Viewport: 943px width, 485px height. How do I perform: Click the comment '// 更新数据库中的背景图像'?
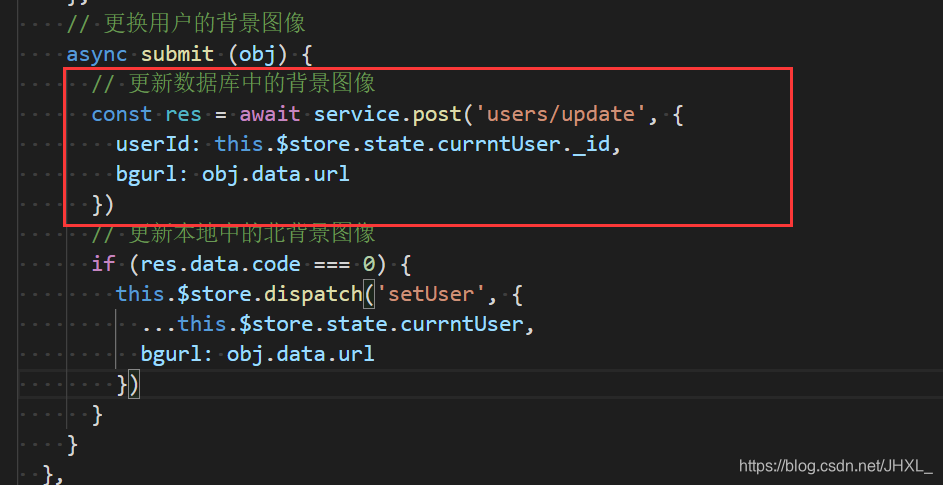[233, 84]
